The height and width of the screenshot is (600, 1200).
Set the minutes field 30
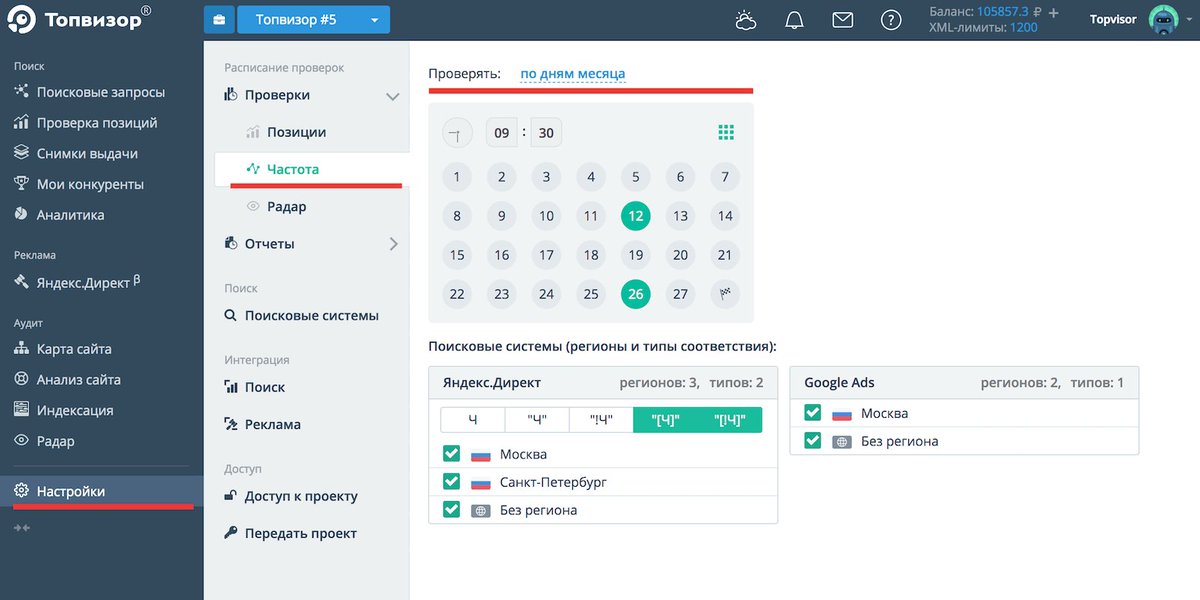tap(546, 132)
